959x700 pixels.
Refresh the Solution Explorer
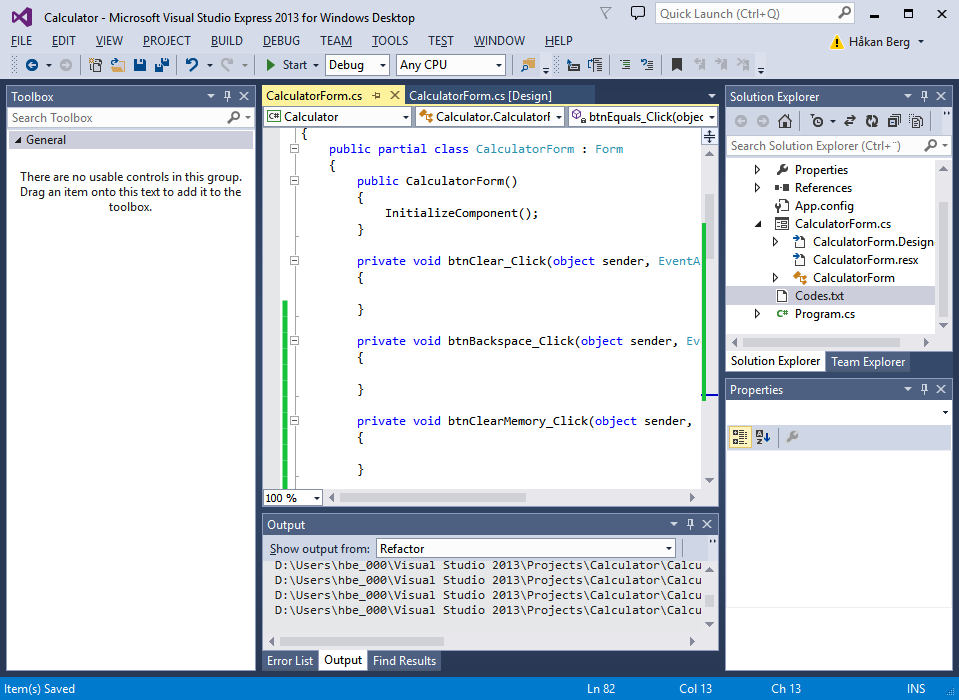point(872,121)
